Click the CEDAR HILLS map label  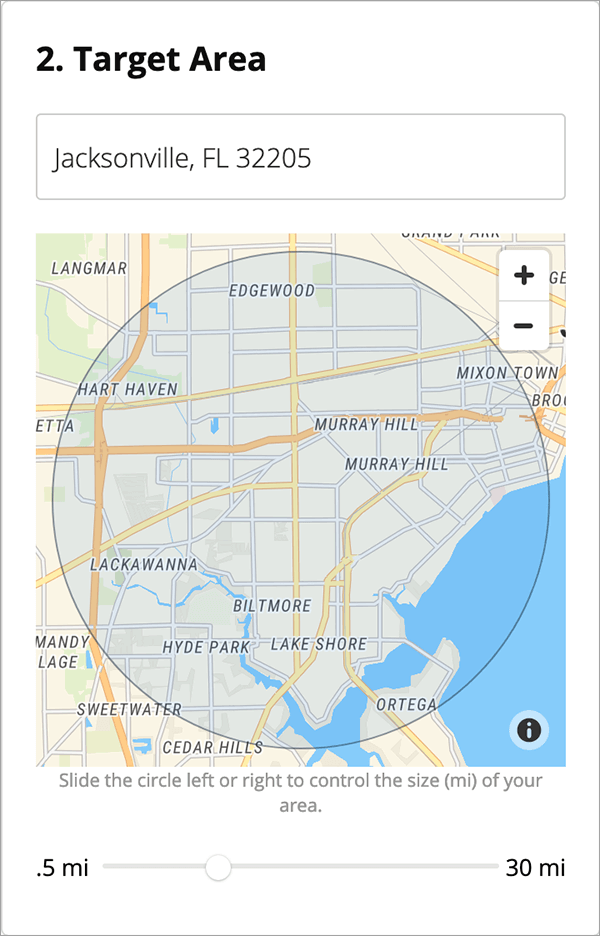pyautogui.click(x=213, y=747)
